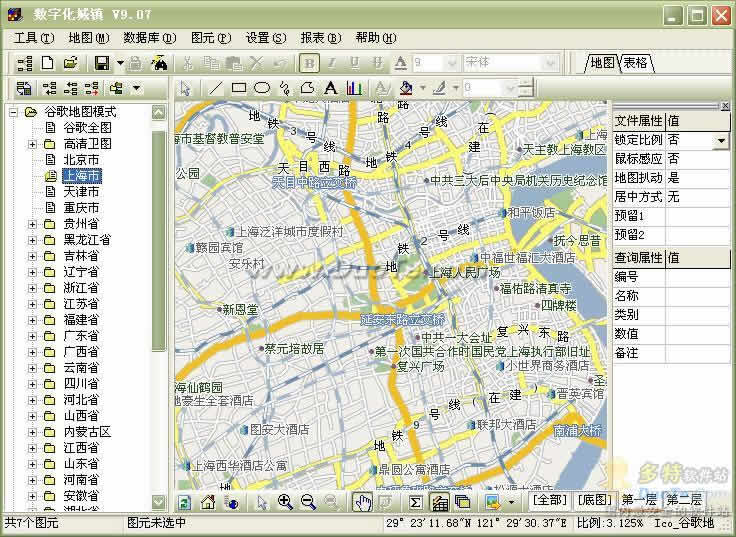Pick the font color A icon
The image size is (736, 537).
pos(400,63)
